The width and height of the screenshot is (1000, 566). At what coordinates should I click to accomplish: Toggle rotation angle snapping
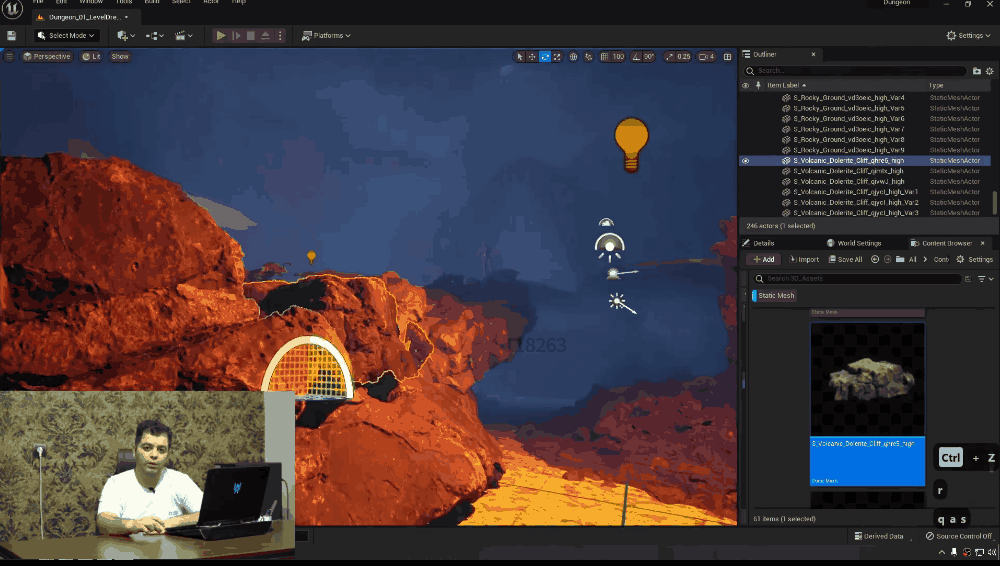click(635, 57)
